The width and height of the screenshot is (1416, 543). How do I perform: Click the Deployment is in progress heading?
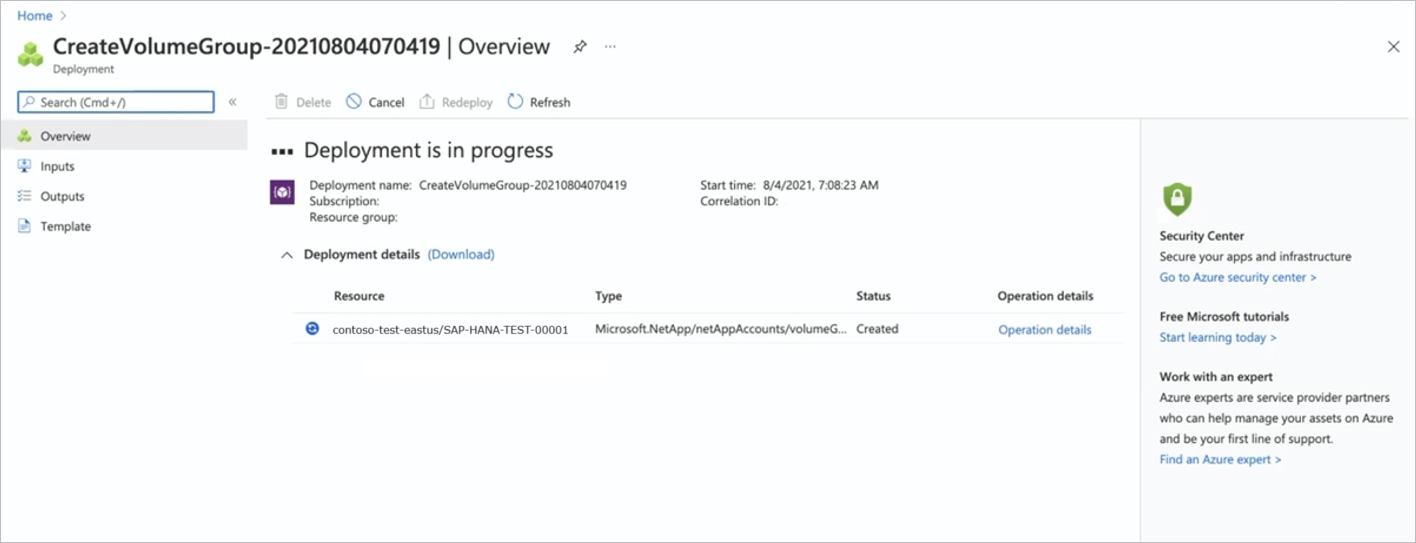(428, 150)
